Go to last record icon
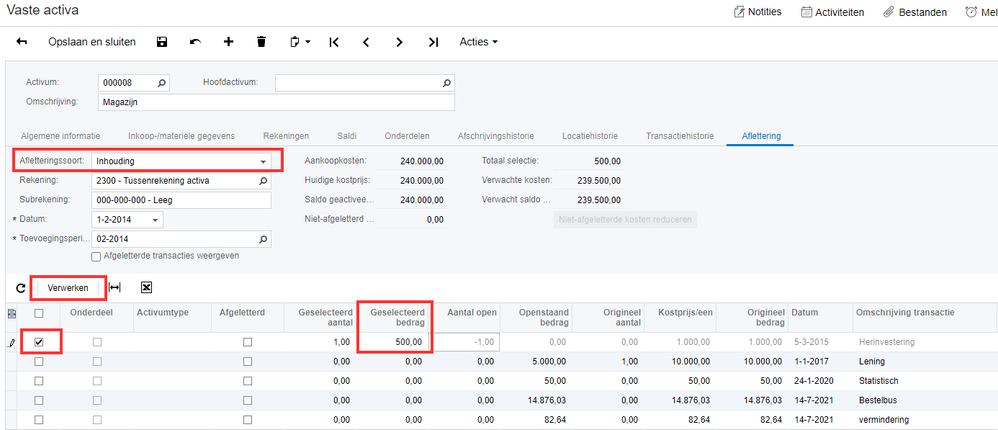The height and width of the screenshot is (430, 998). (x=433, y=42)
